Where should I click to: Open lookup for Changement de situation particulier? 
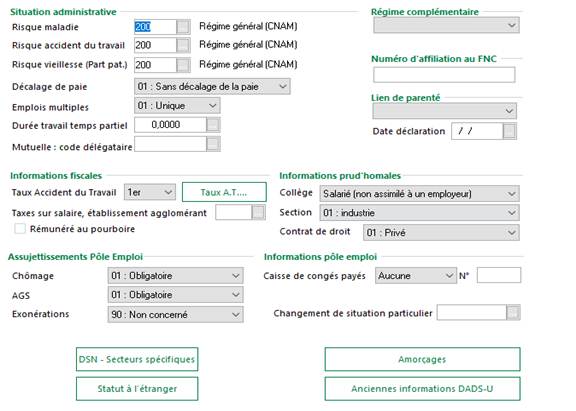click(513, 313)
